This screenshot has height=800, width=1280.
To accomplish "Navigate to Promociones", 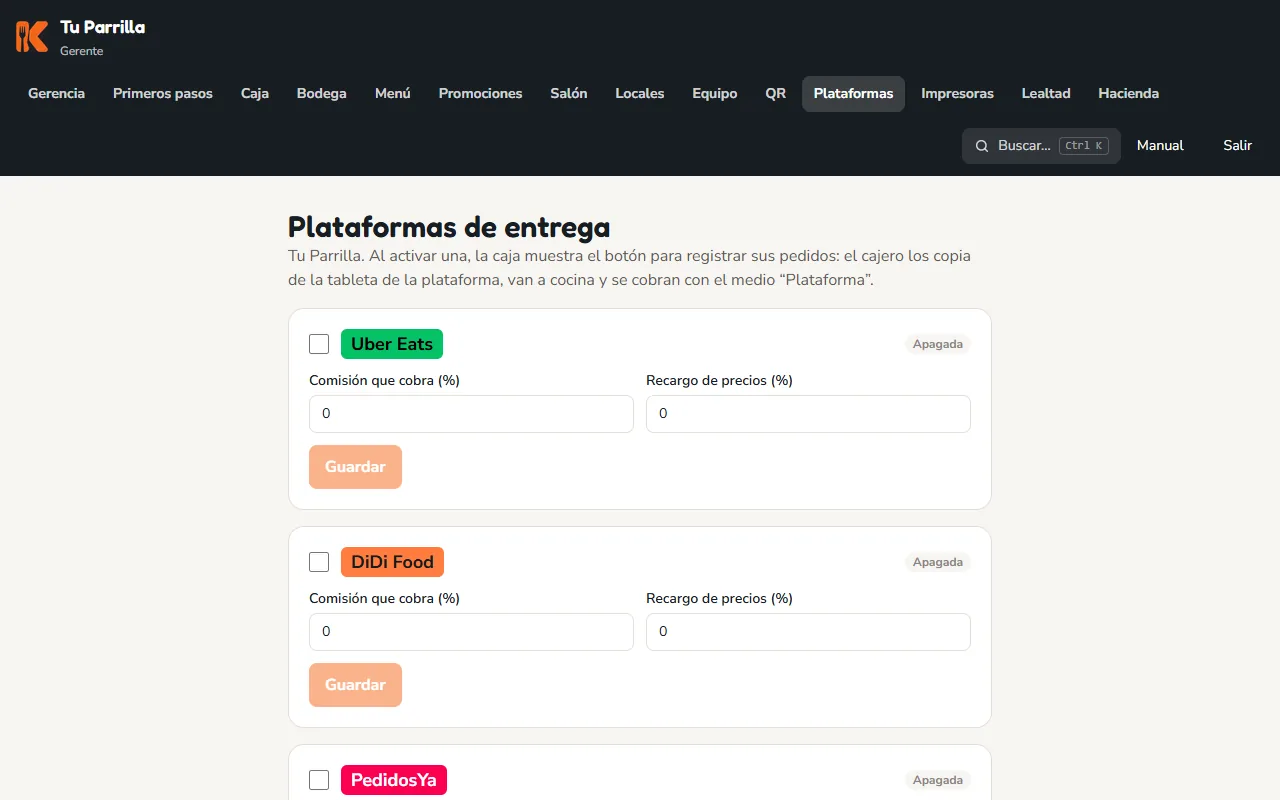I will pos(480,94).
